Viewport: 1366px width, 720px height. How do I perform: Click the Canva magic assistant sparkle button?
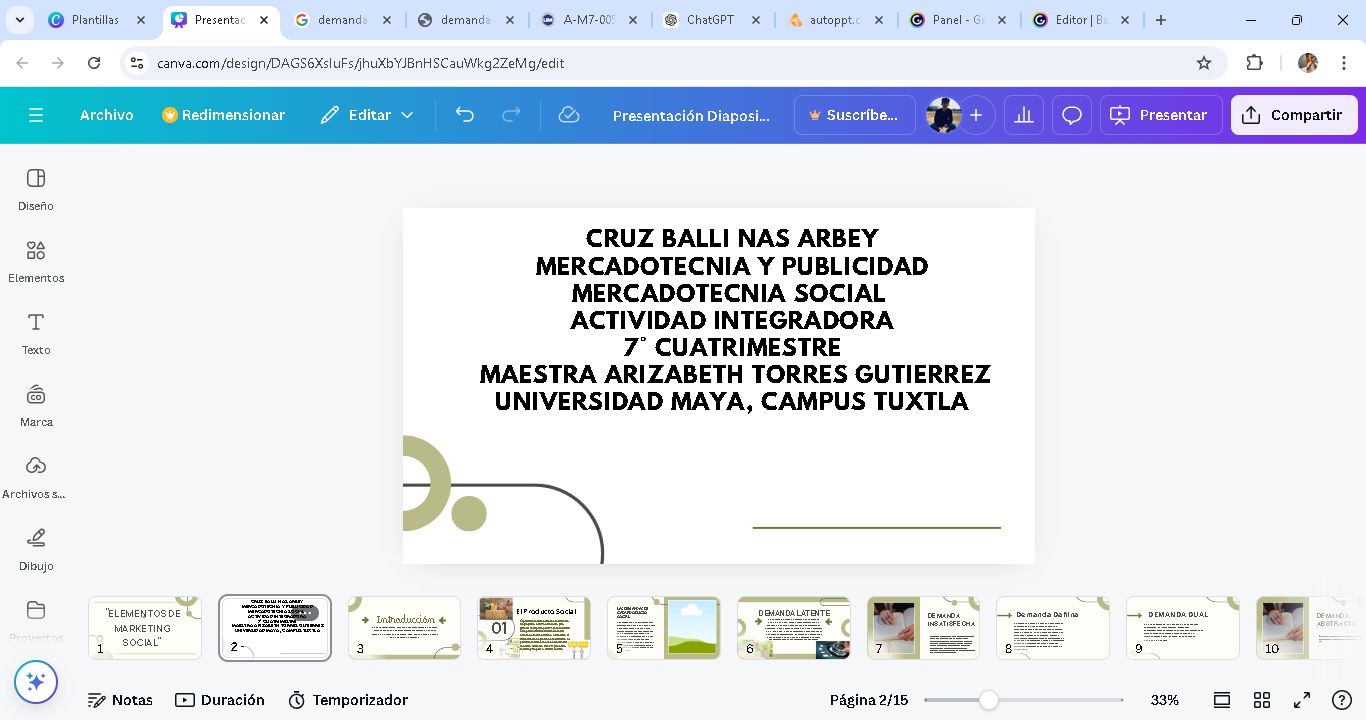pos(36,683)
